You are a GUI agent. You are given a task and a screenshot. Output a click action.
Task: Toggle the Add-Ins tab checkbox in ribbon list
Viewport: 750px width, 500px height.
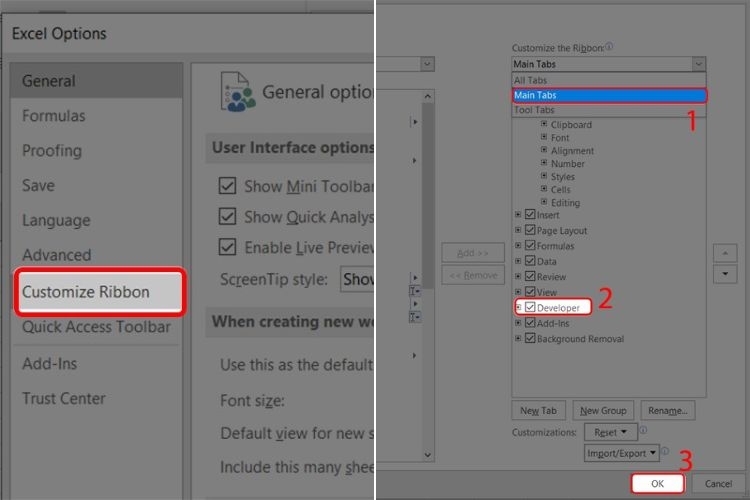pos(530,322)
